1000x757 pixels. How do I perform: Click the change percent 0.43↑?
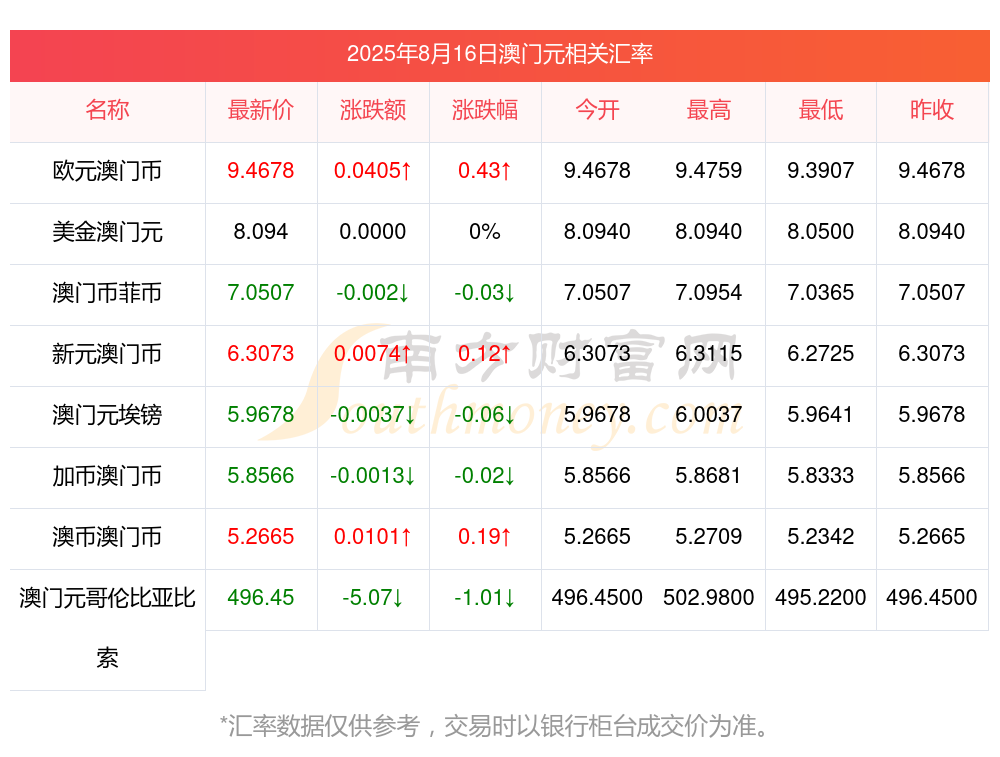tap(485, 171)
